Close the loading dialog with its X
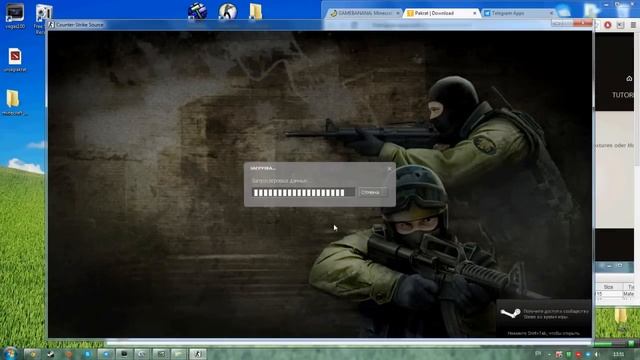640x360 pixels. tap(389, 168)
